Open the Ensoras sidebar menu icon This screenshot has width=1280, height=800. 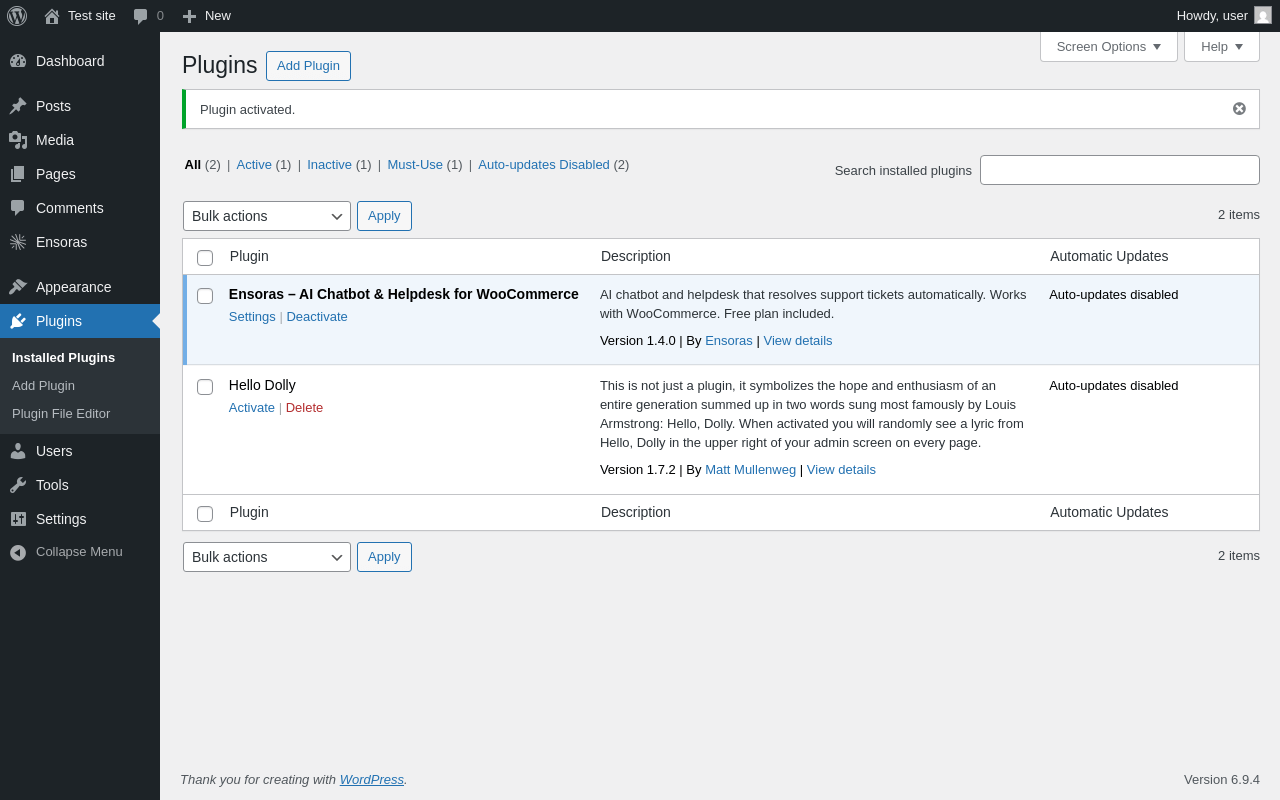click(18, 242)
